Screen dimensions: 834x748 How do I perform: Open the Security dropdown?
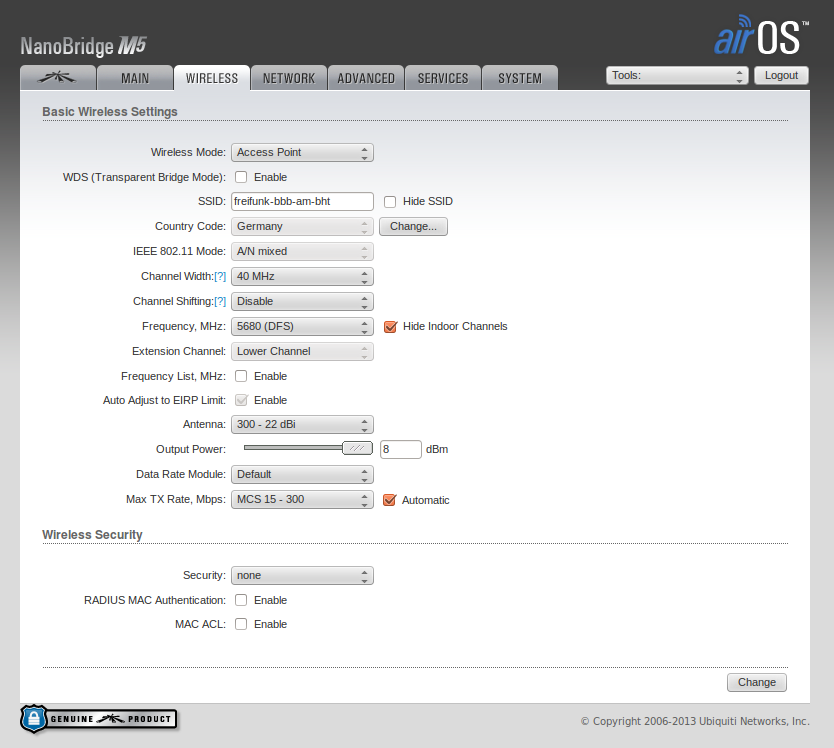[302, 575]
